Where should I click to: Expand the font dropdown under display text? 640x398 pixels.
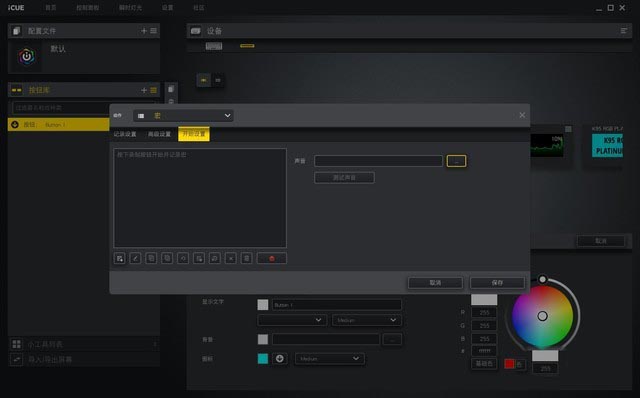tap(292, 320)
